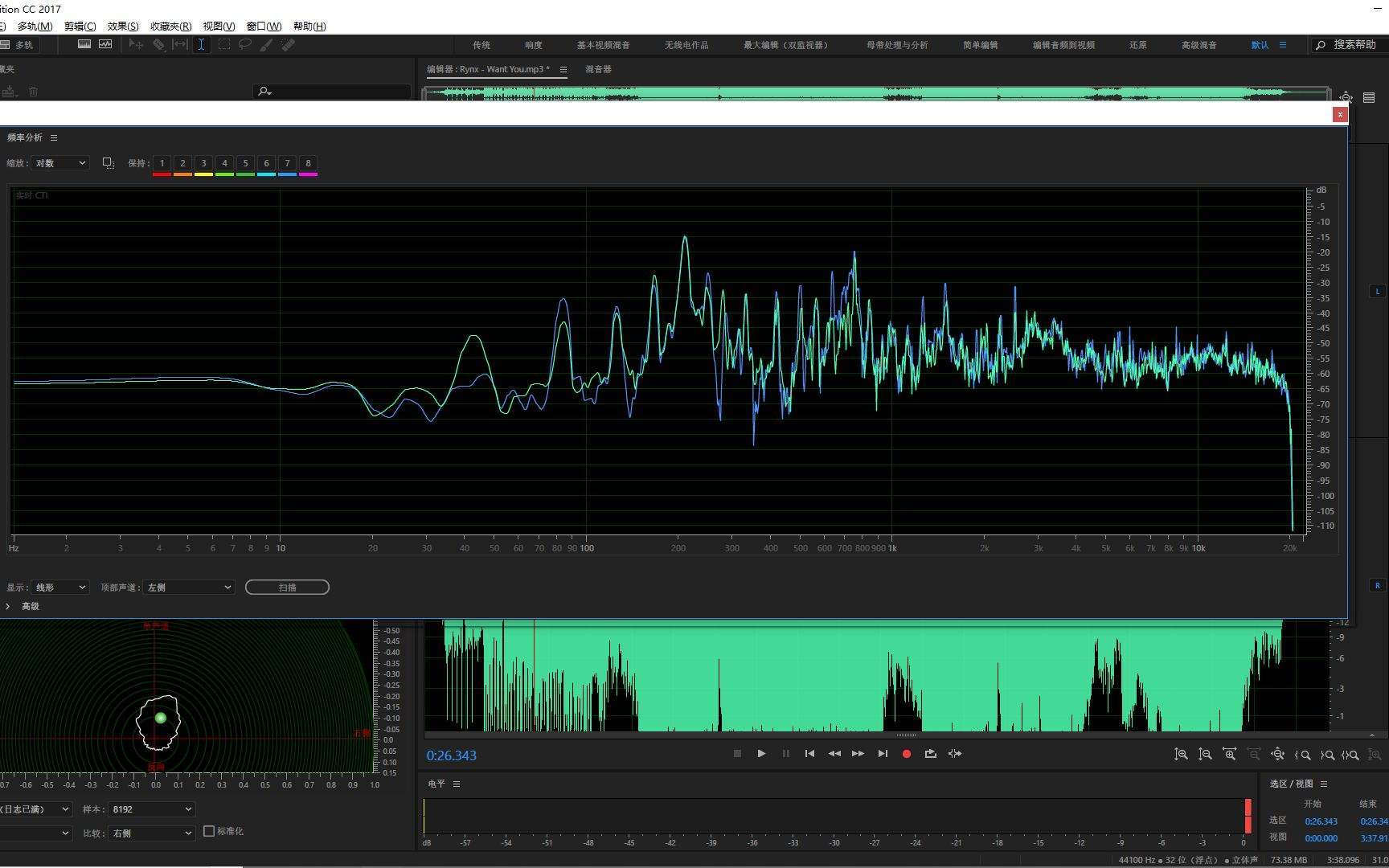Viewport: 1389px width, 868px height.
Task: Move playhead to next marker
Action: pyautogui.click(x=883, y=754)
